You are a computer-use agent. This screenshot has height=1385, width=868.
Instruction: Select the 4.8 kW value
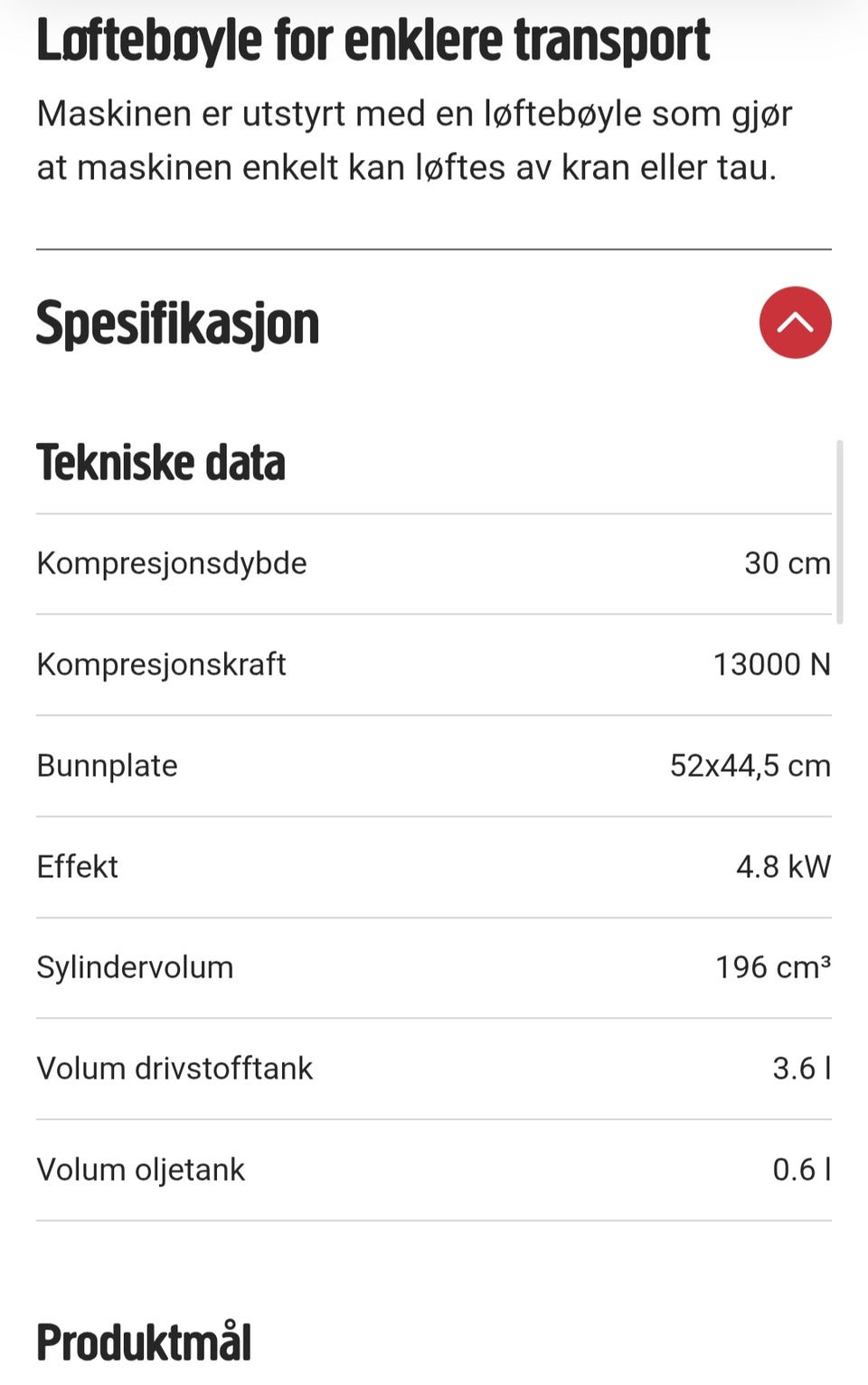(x=783, y=867)
